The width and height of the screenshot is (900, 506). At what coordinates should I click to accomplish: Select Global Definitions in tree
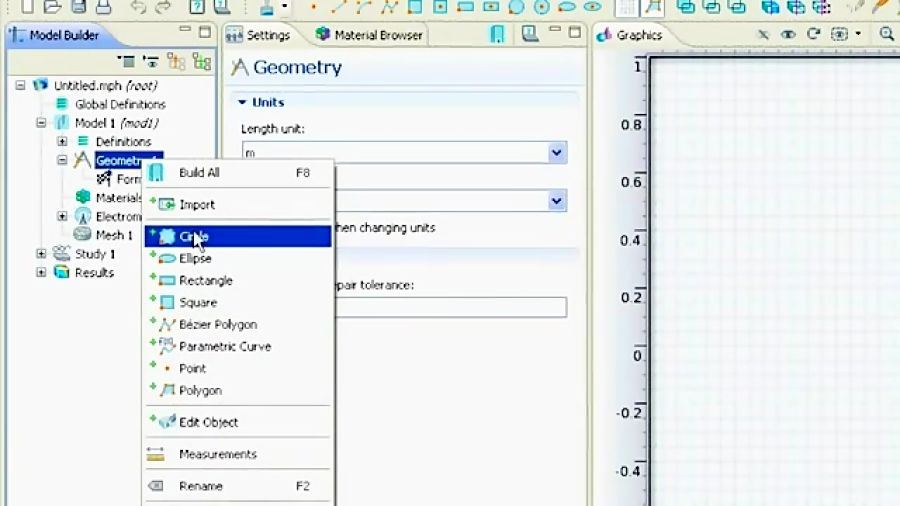pos(120,104)
